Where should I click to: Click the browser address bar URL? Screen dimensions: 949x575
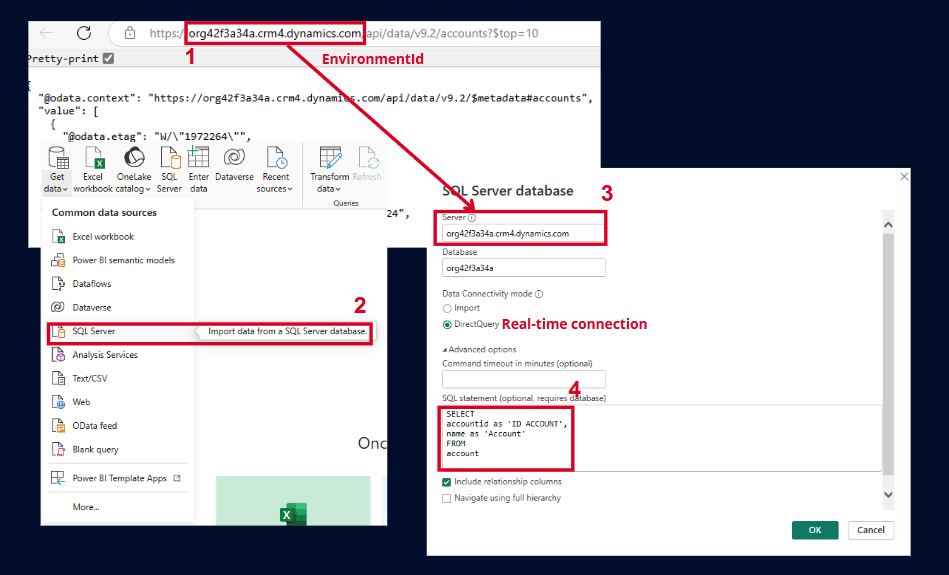344,33
